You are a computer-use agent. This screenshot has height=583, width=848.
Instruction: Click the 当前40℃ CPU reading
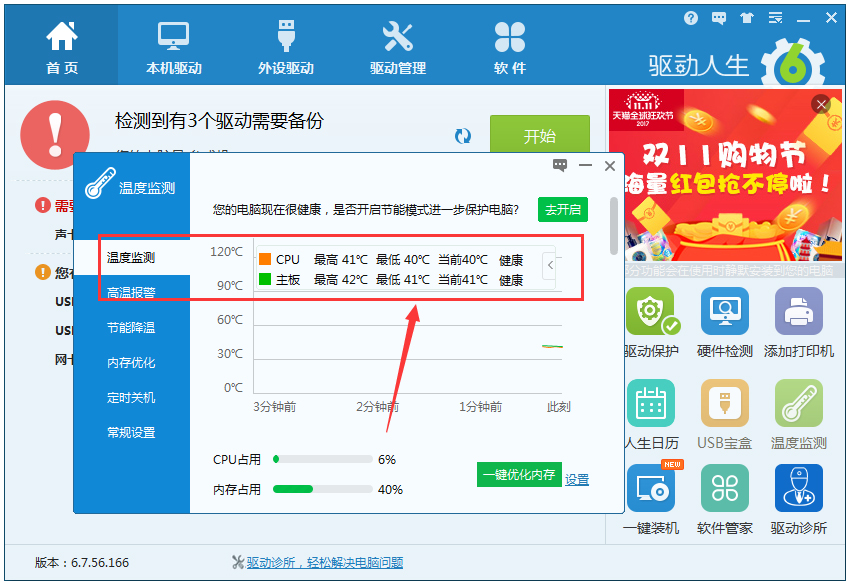[x=463, y=260]
